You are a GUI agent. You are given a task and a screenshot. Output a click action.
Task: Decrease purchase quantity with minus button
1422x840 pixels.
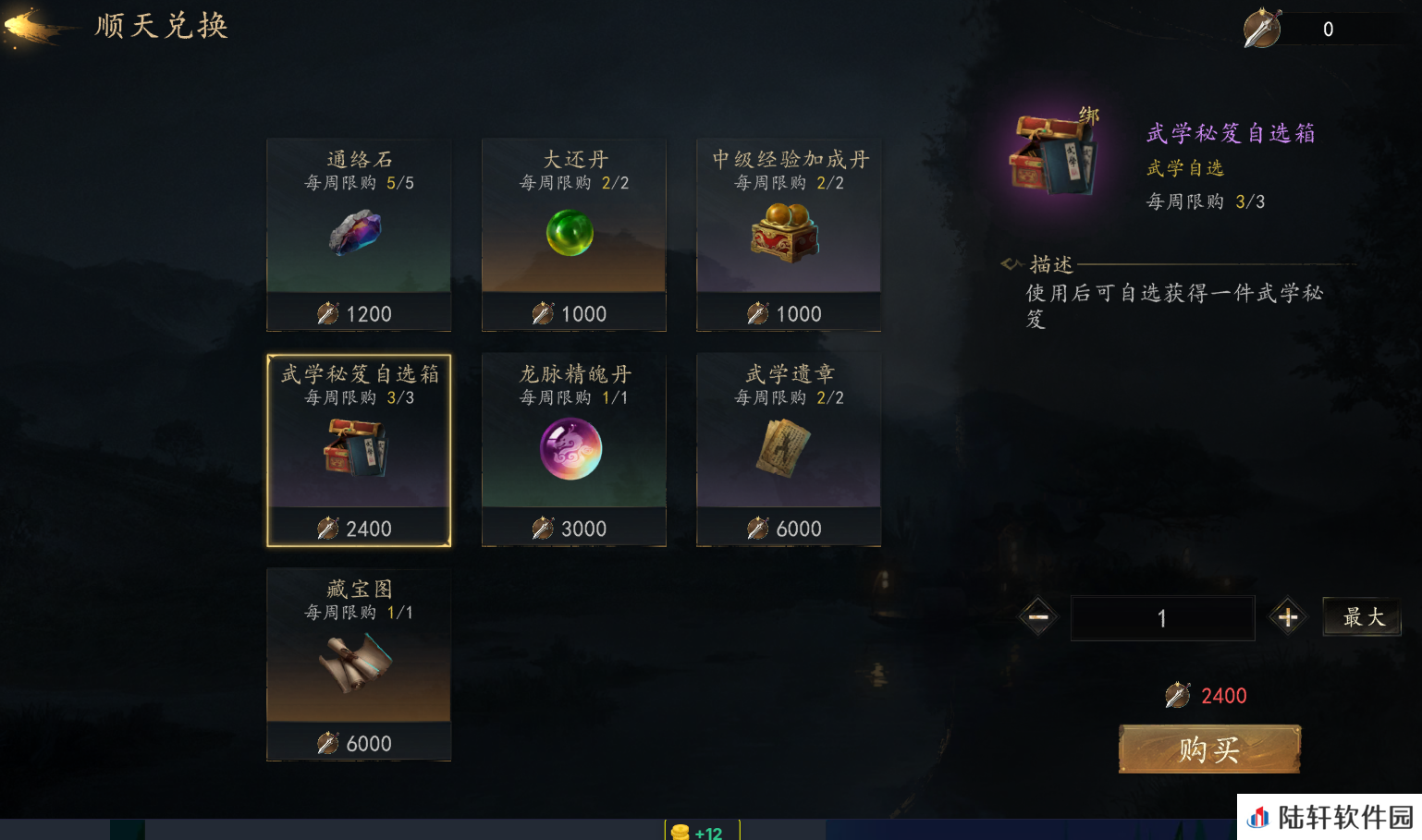(1038, 617)
